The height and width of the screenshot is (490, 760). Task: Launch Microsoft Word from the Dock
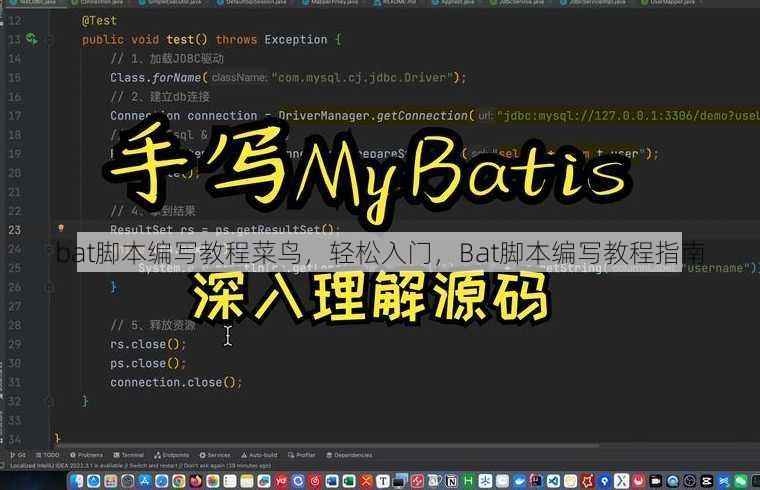pyautogui.click(x=332, y=481)
